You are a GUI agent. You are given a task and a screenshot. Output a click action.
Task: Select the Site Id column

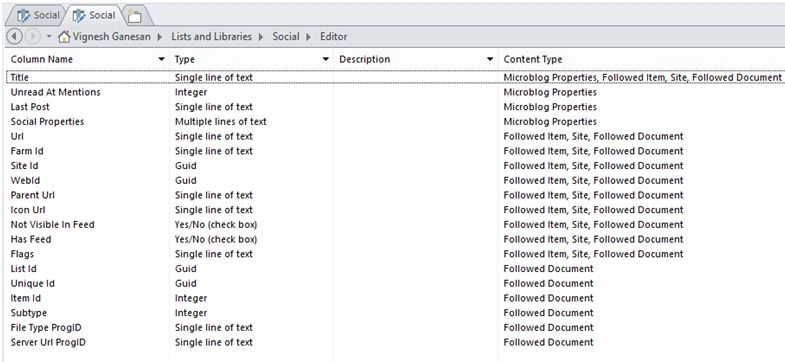pyautogui.click(x=24, y=166)
